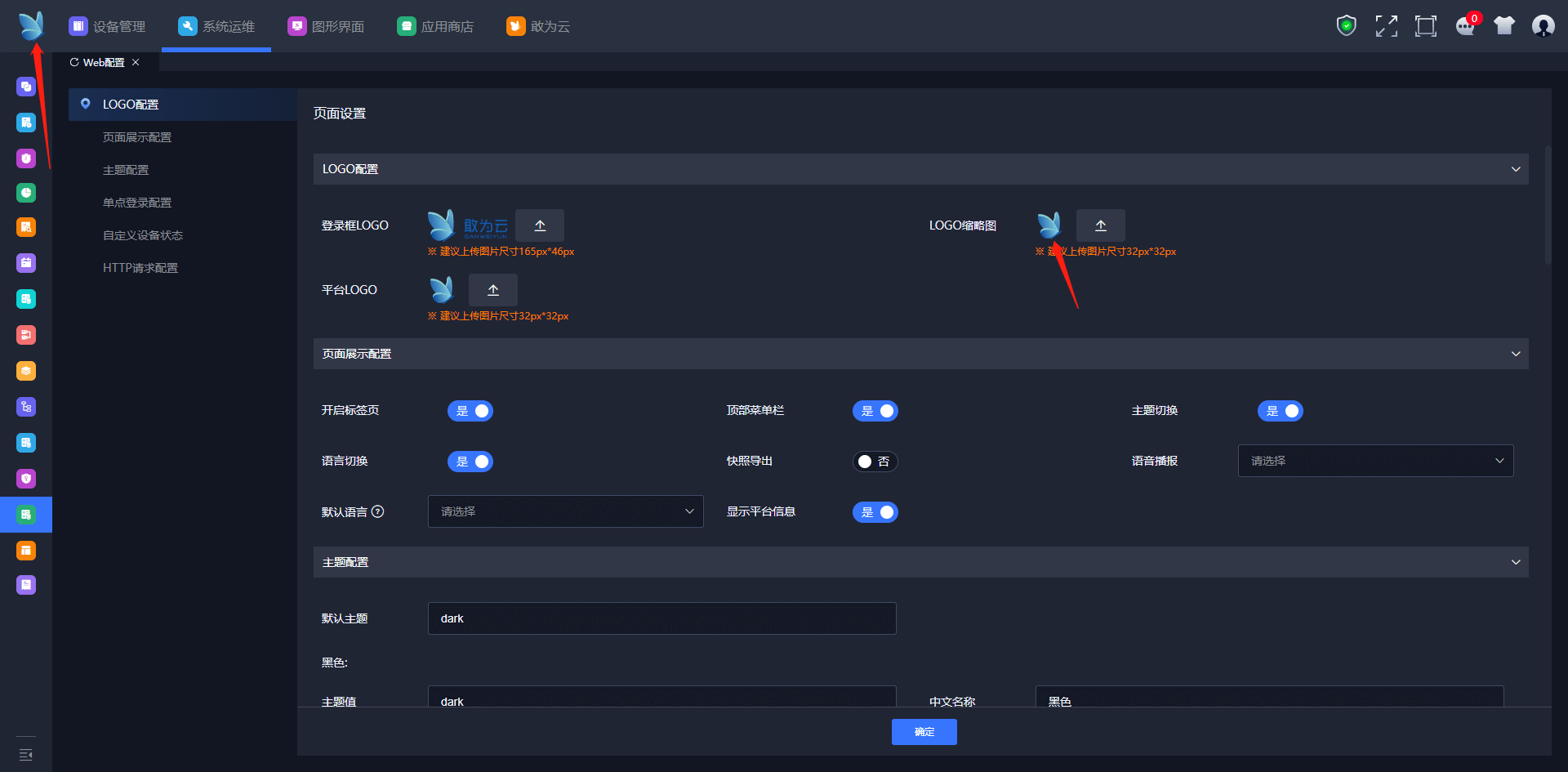Turn off the 主题切换 switch
The height and width of the screenshot is (772, 1568).
pos(1280,411)
